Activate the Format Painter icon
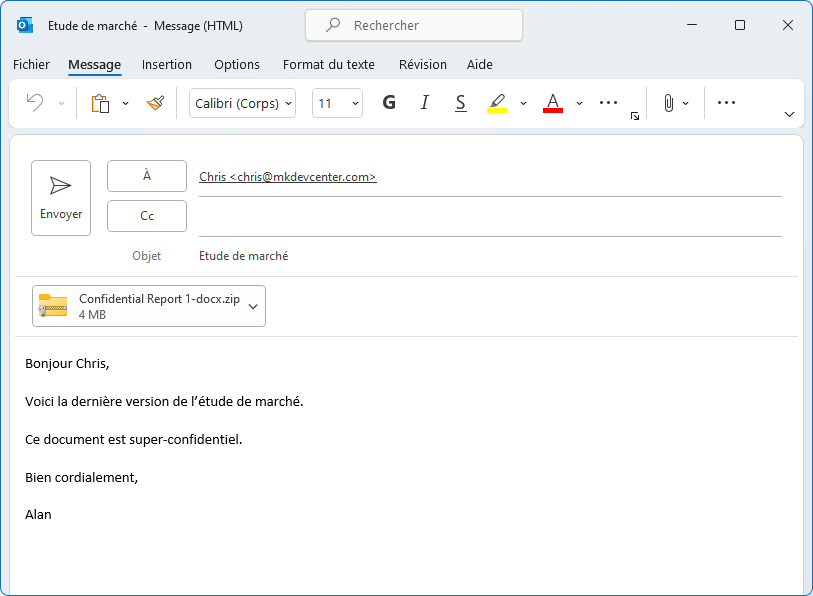Viewport: 813px width, 596px height. (156, 103)
